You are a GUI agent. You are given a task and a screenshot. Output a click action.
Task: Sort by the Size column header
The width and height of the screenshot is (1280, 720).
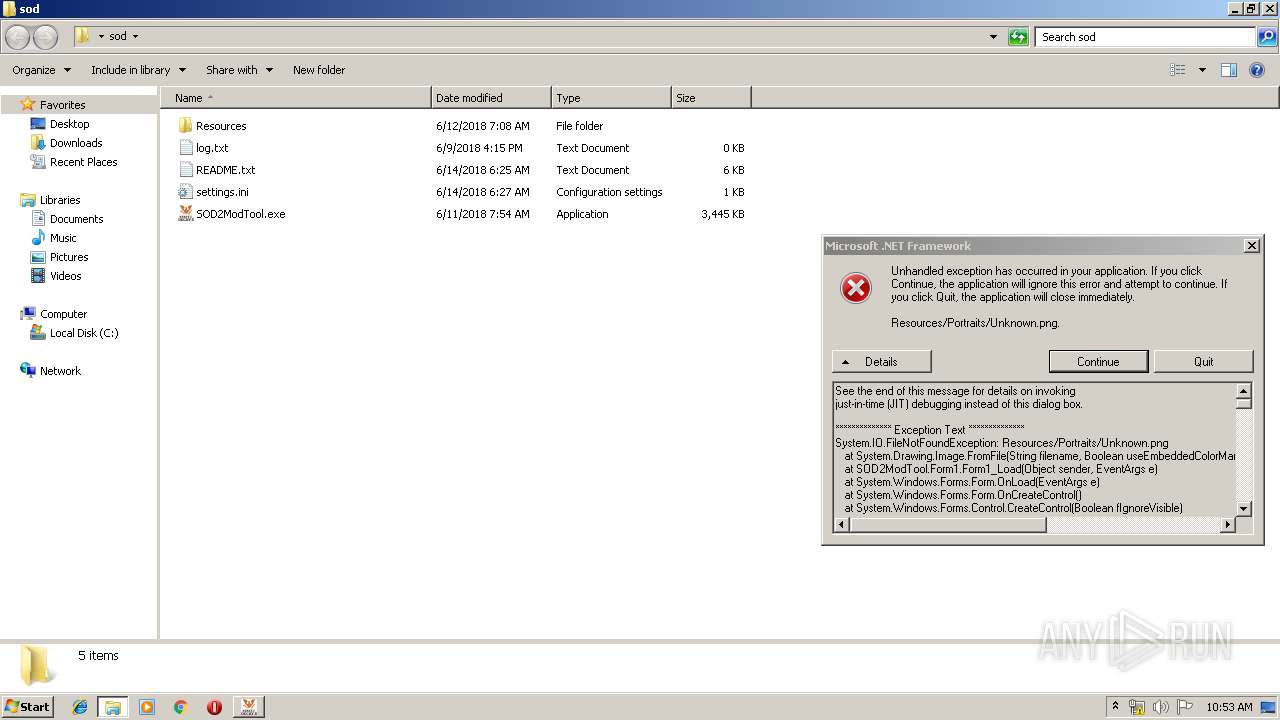711,98
